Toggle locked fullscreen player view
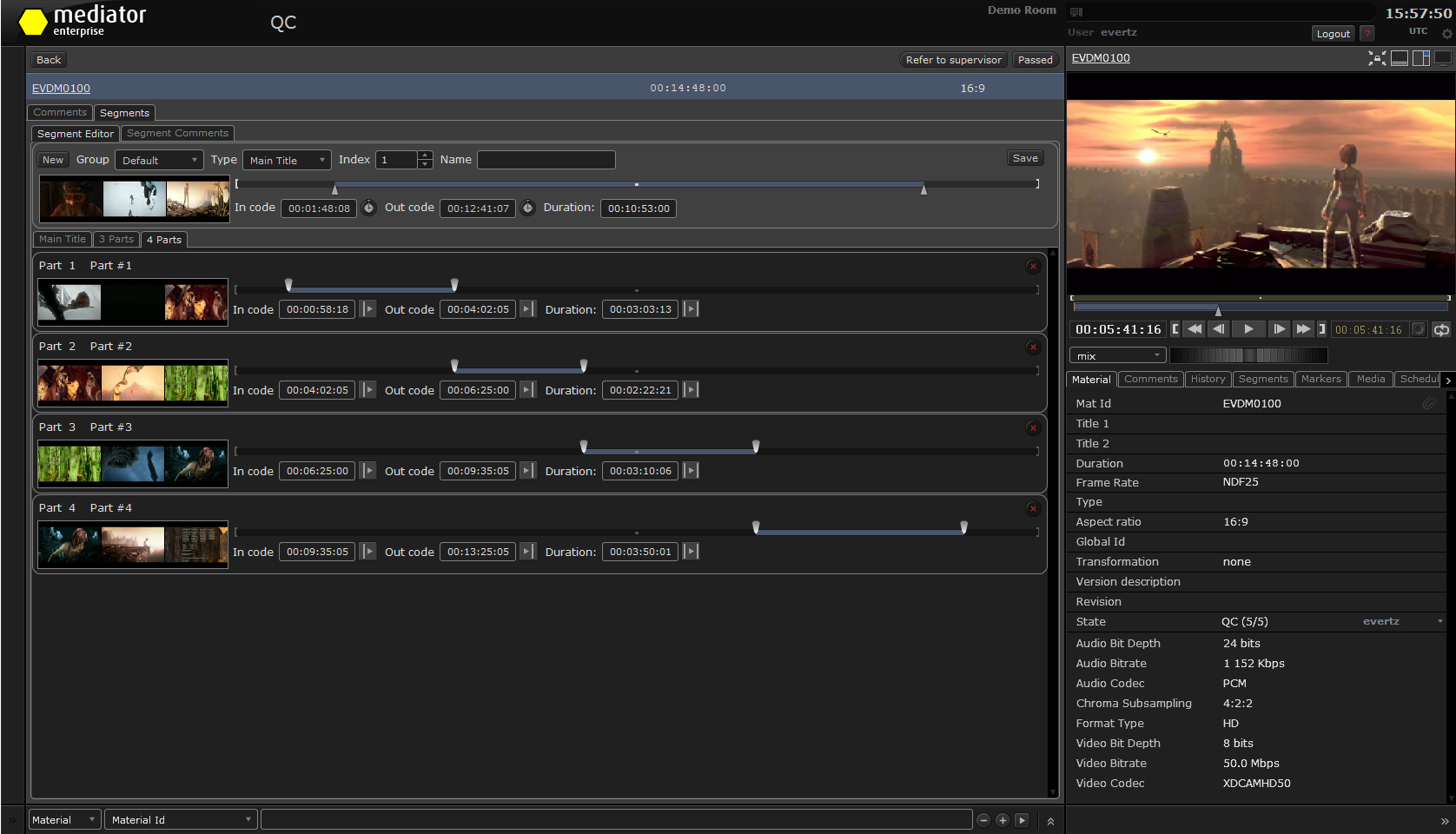This screenshot has height=834, width=1456. (1377, 58)
